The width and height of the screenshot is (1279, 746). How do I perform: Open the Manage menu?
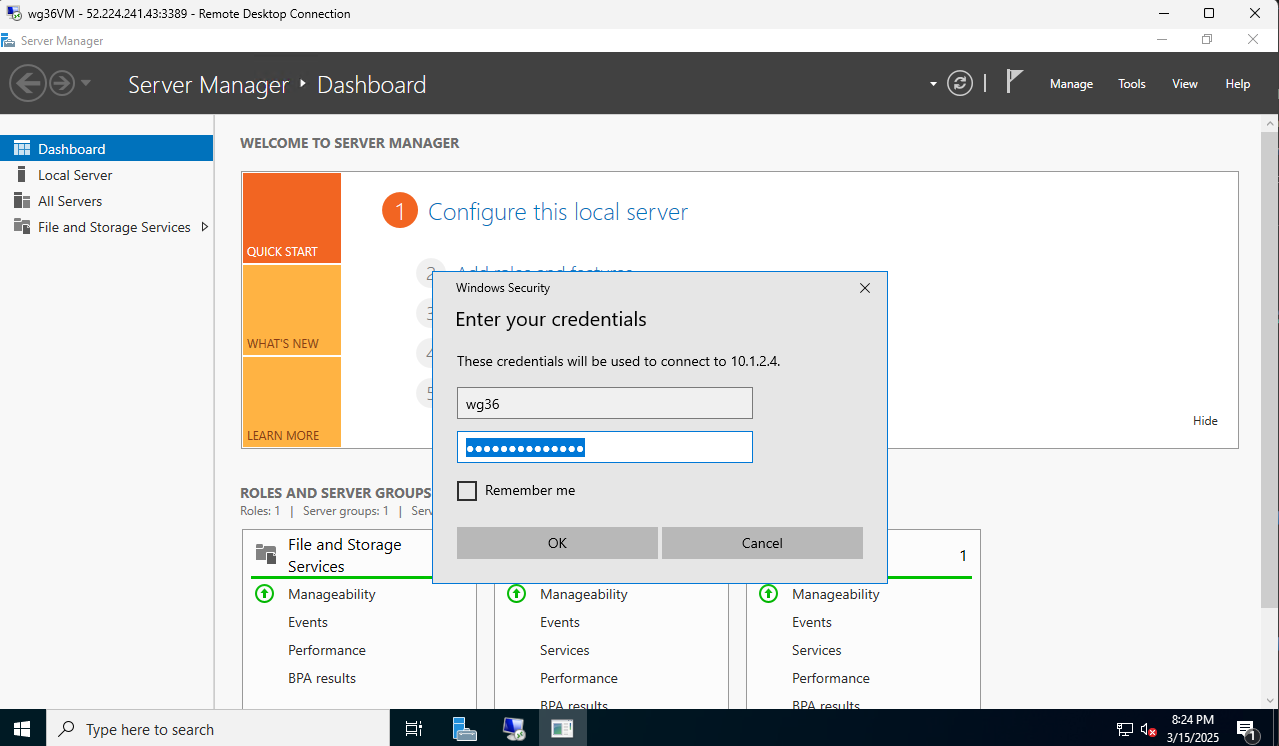(1071, 84)
